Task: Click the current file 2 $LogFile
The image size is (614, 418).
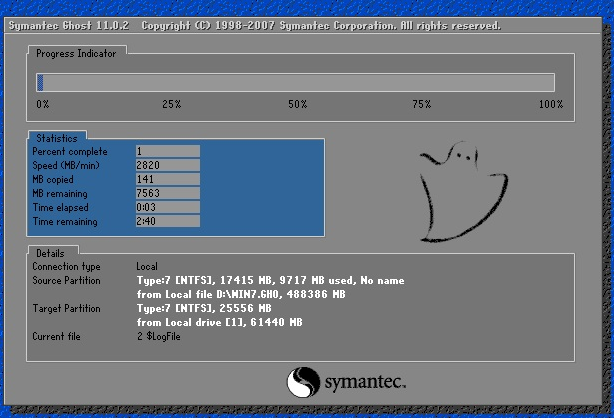Action: (159, 337)
